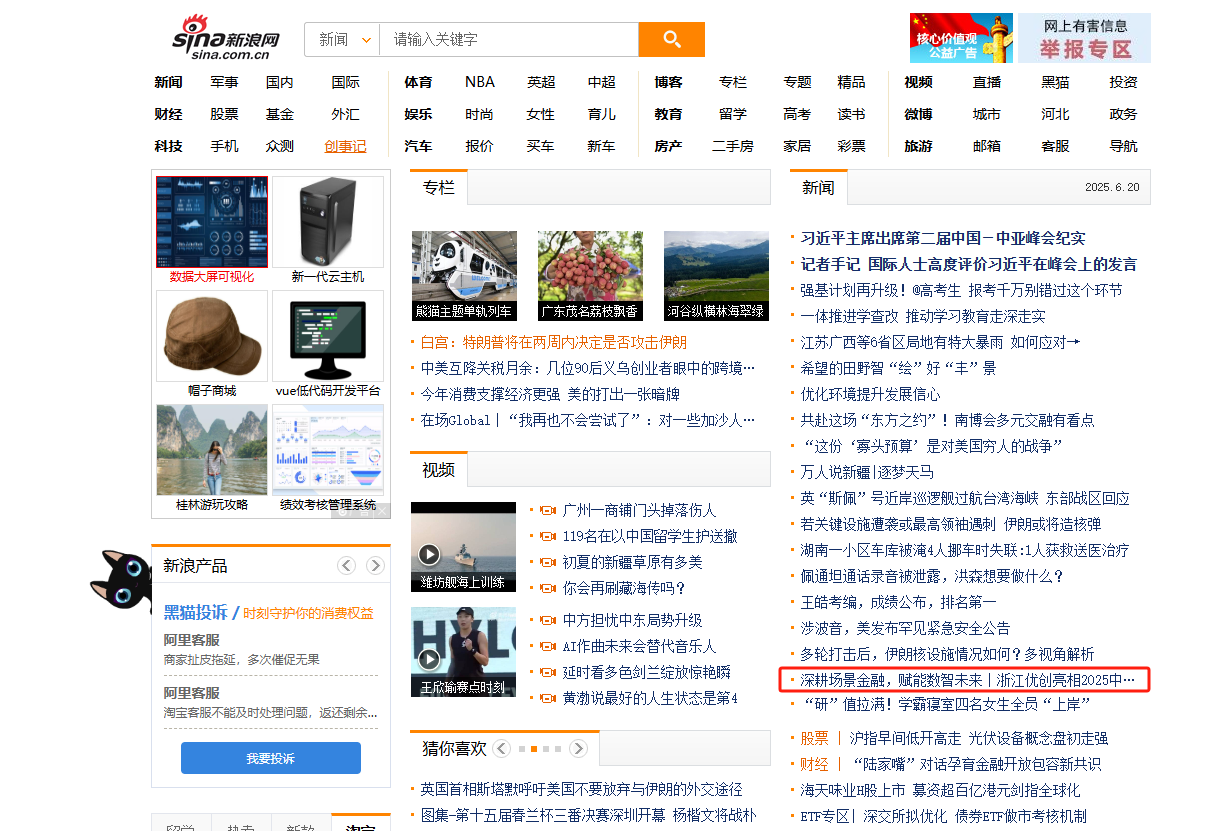Open headline 习近平主席出席第二届中国－中亚峰会纪实

click(x=943, y=238)
